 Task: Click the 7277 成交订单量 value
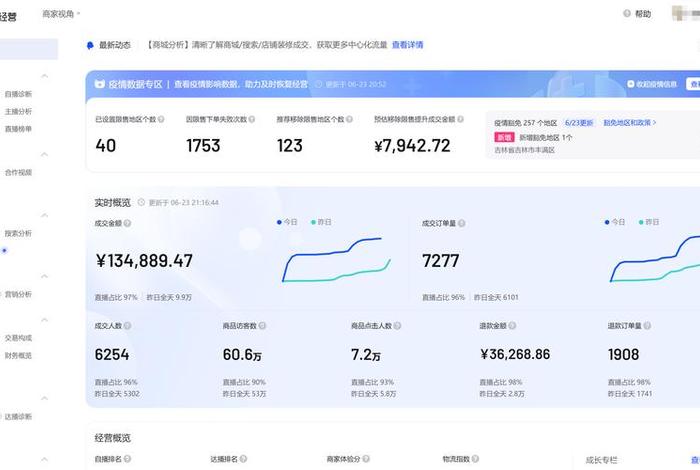click(x=441, y=261)
